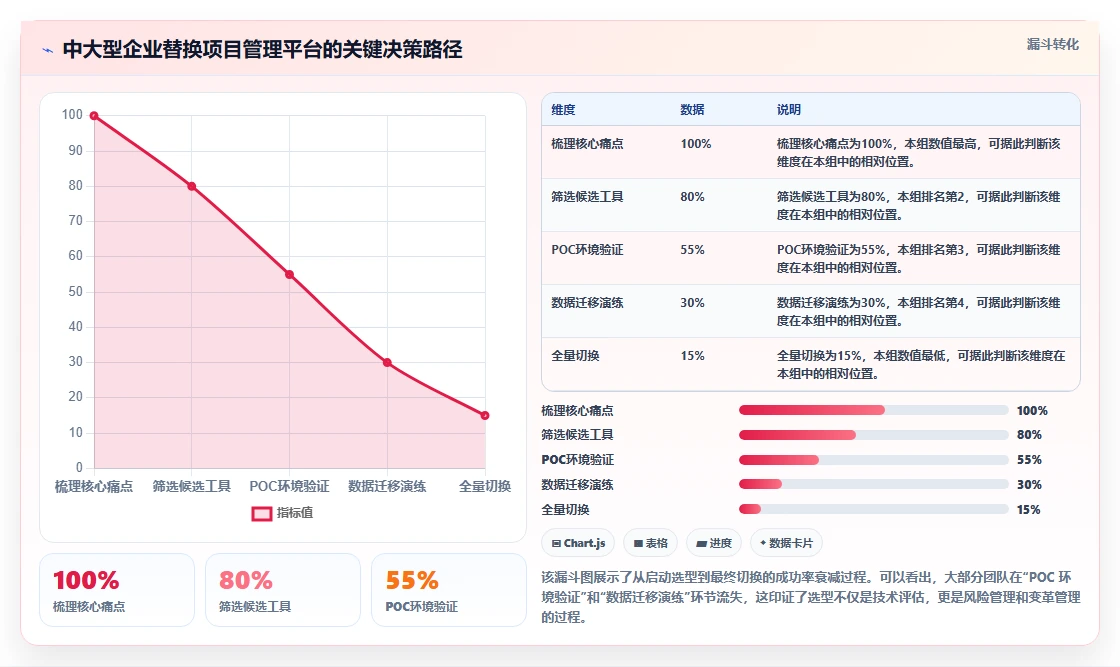Image resolution: width=1120 pixels, height=667 pixels.
Task: Click the 数据 column header
Action: click(692, 110)
